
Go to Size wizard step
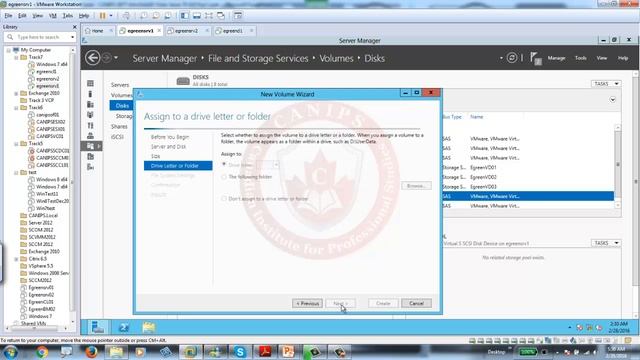156,156
